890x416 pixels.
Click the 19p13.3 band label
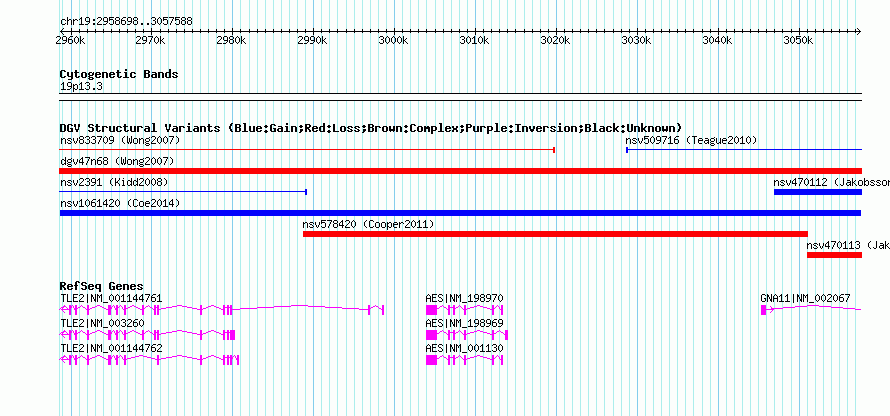[x=81, y=87]
